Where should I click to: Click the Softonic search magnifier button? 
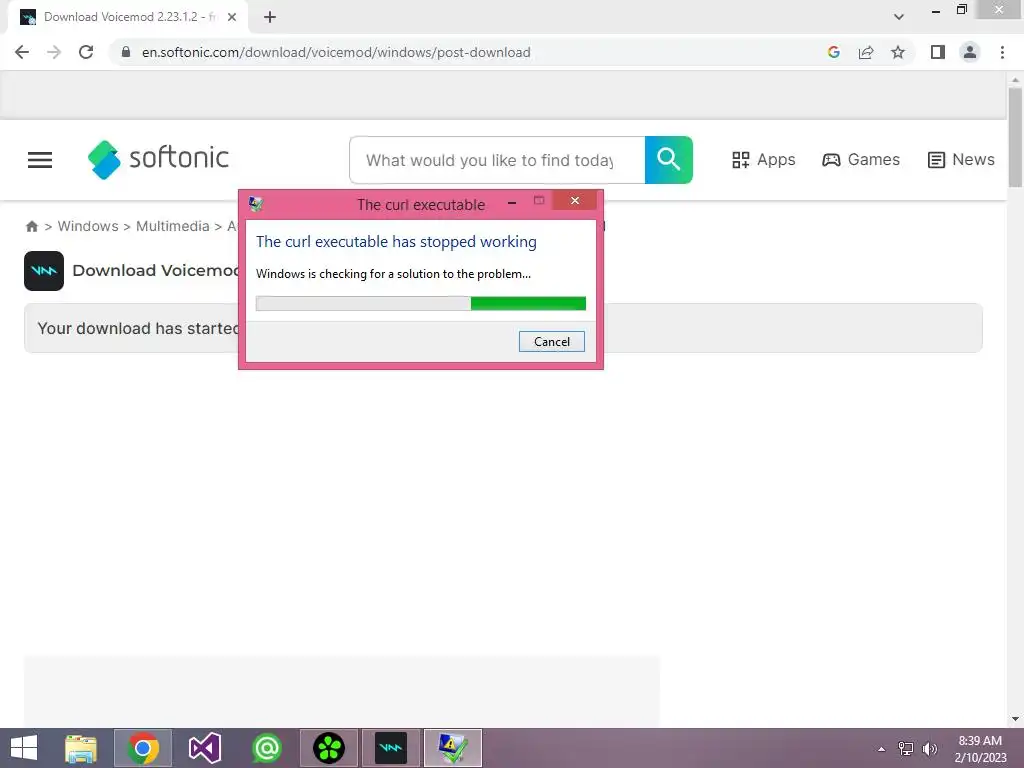click(669, 160)
